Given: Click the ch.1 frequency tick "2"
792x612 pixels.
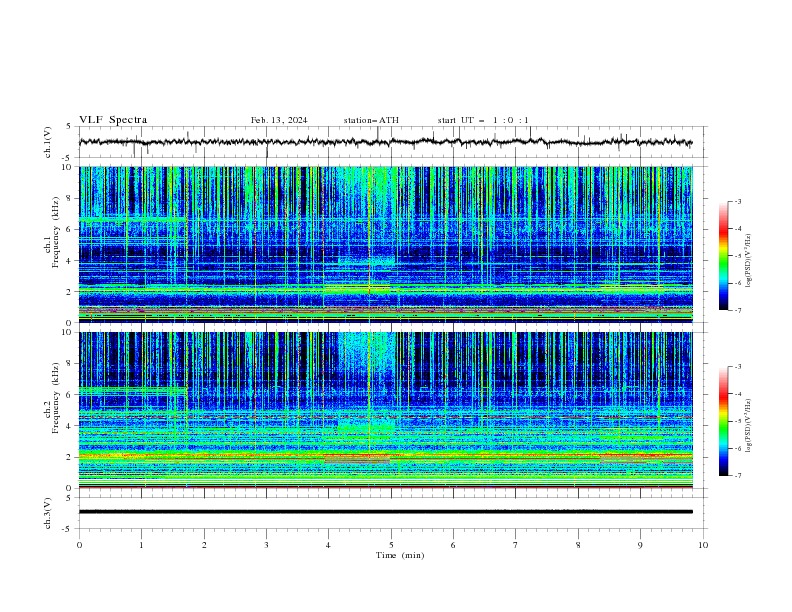Looking at the screenshot, I should [71, 292].
